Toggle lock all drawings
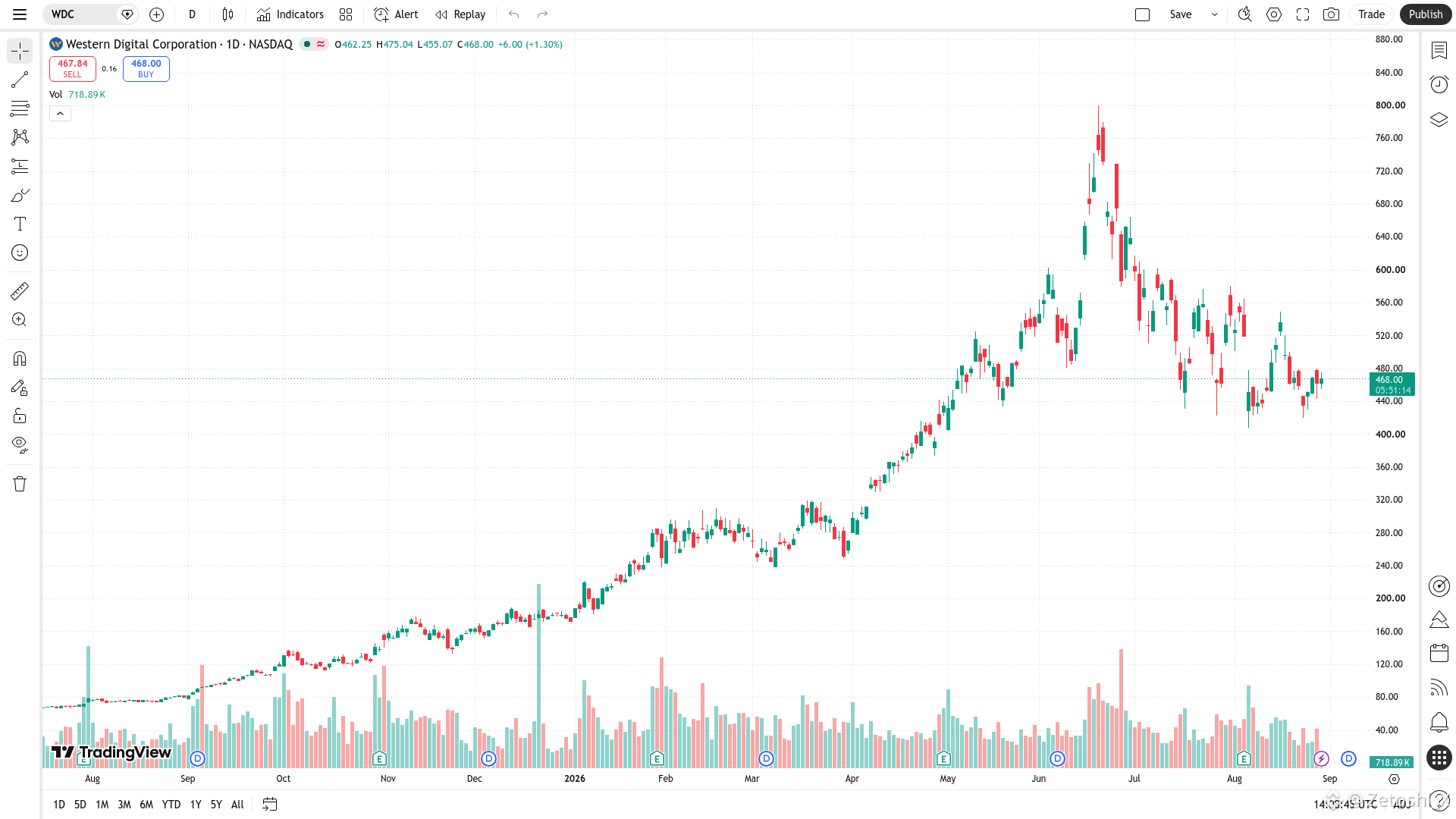This screenshot has width=1456, height=819. 20,416
